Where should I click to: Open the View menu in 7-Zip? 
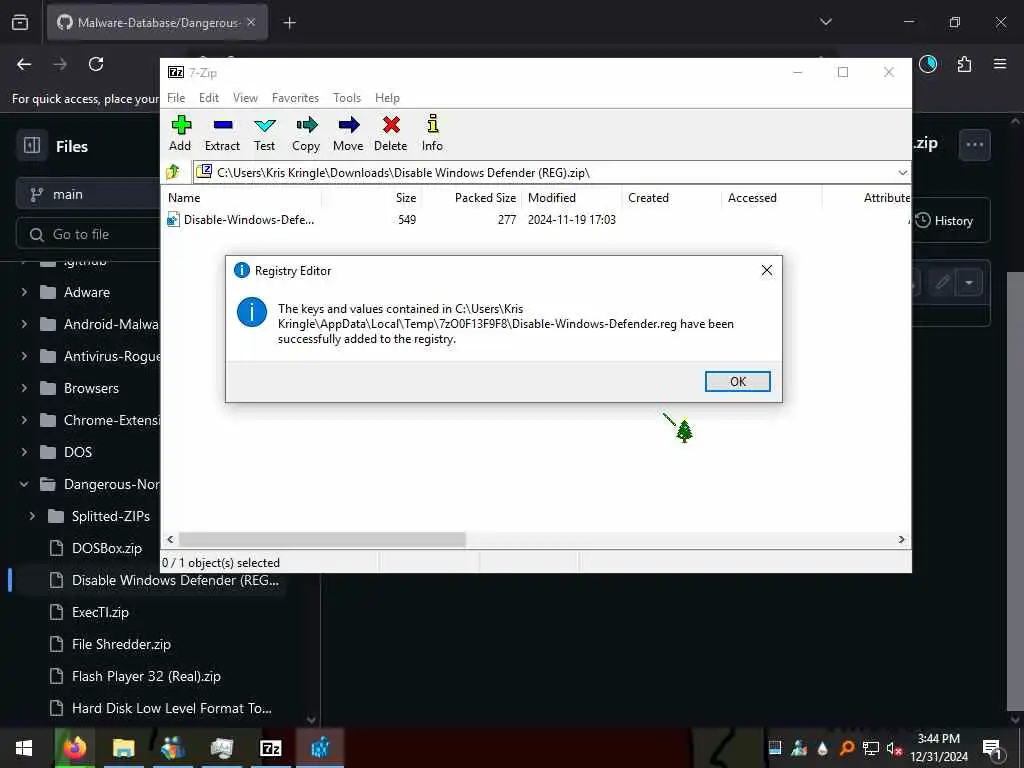(246, 98)
